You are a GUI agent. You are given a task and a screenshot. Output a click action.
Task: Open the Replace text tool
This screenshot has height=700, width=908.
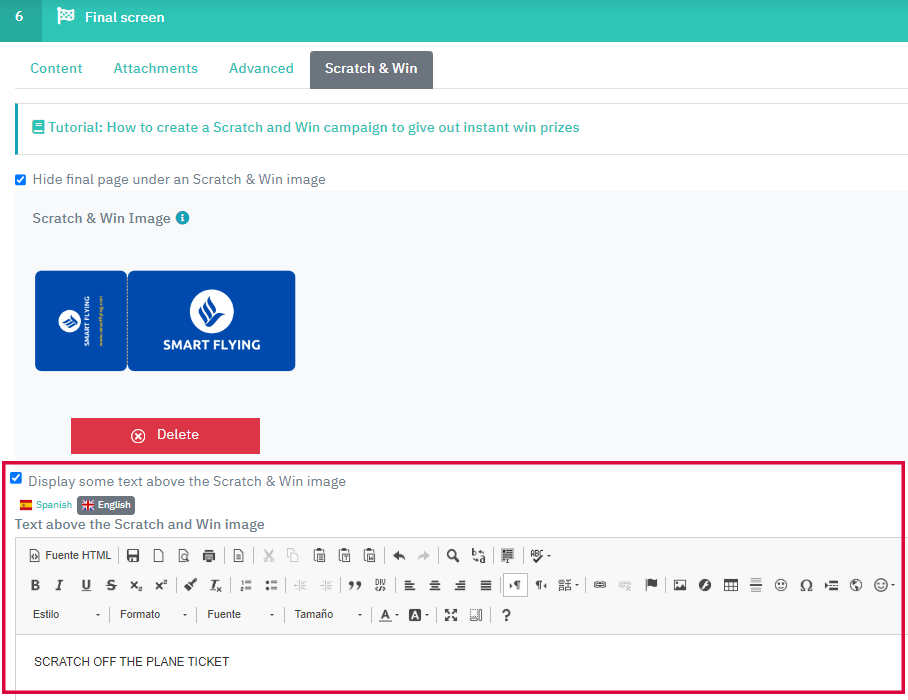click(478, 556)
